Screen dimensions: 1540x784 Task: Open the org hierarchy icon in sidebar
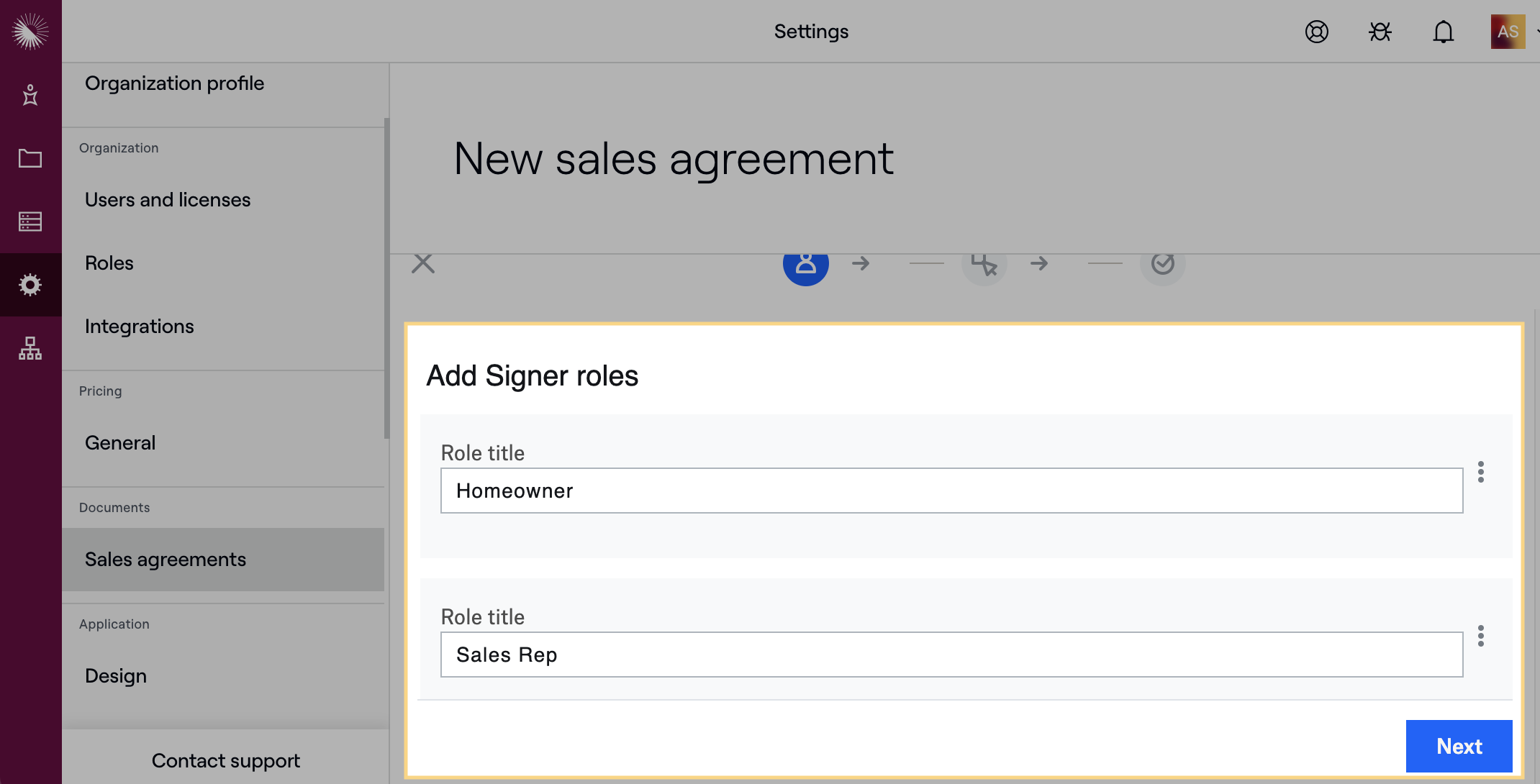tap(30, 348)
